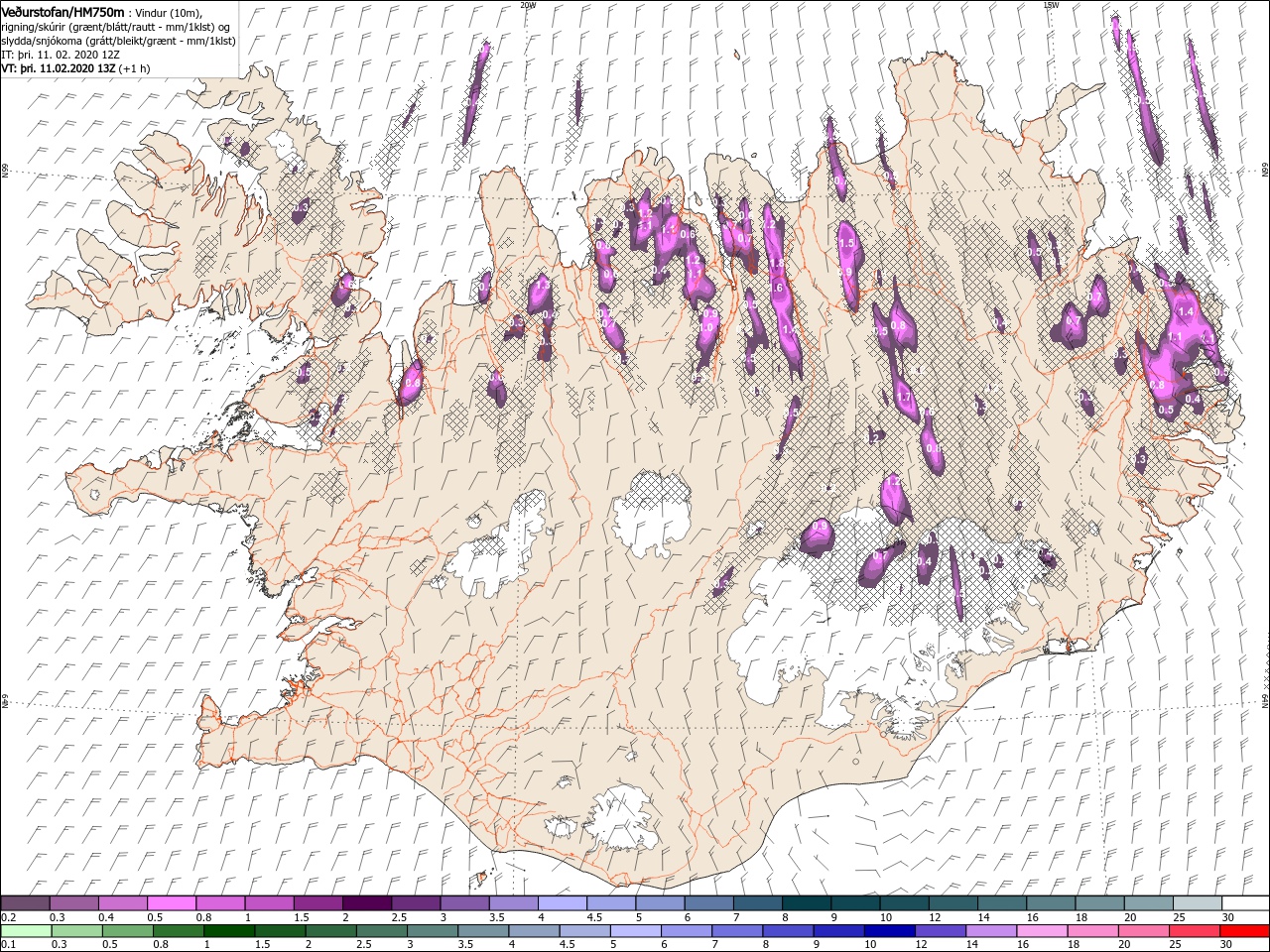Click upper legend grey swatch between 20 and 25
Screen dimensions: 1270x952
1148,903
